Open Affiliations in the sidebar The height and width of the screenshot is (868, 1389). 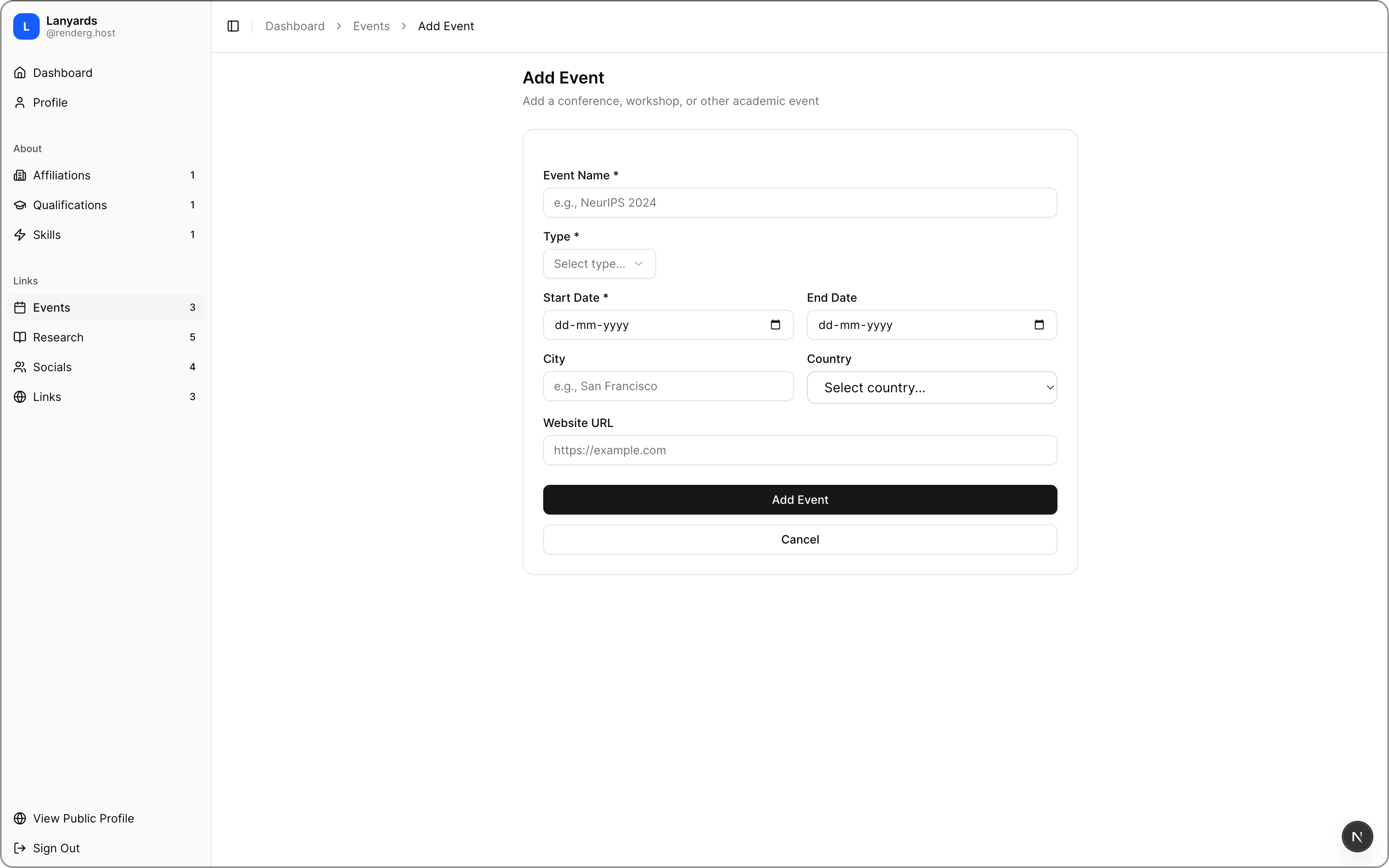(62, 175)
